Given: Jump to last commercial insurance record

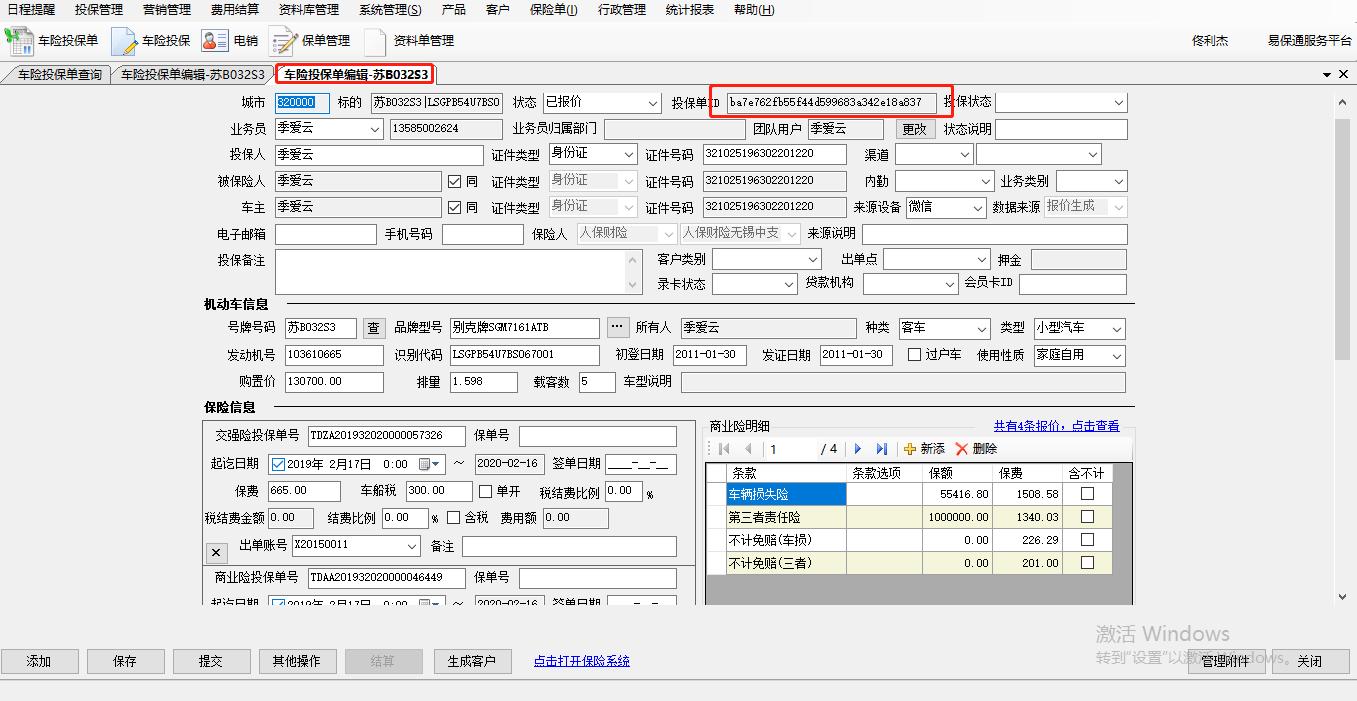Looking at the screenshot, I should click(882, 449).
